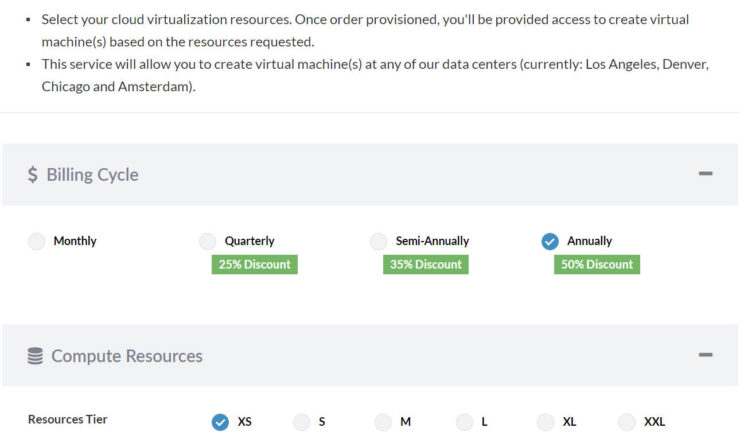740x443 pixels.
Task: Select the XL resources tier
Action: [x=546, y=422]
